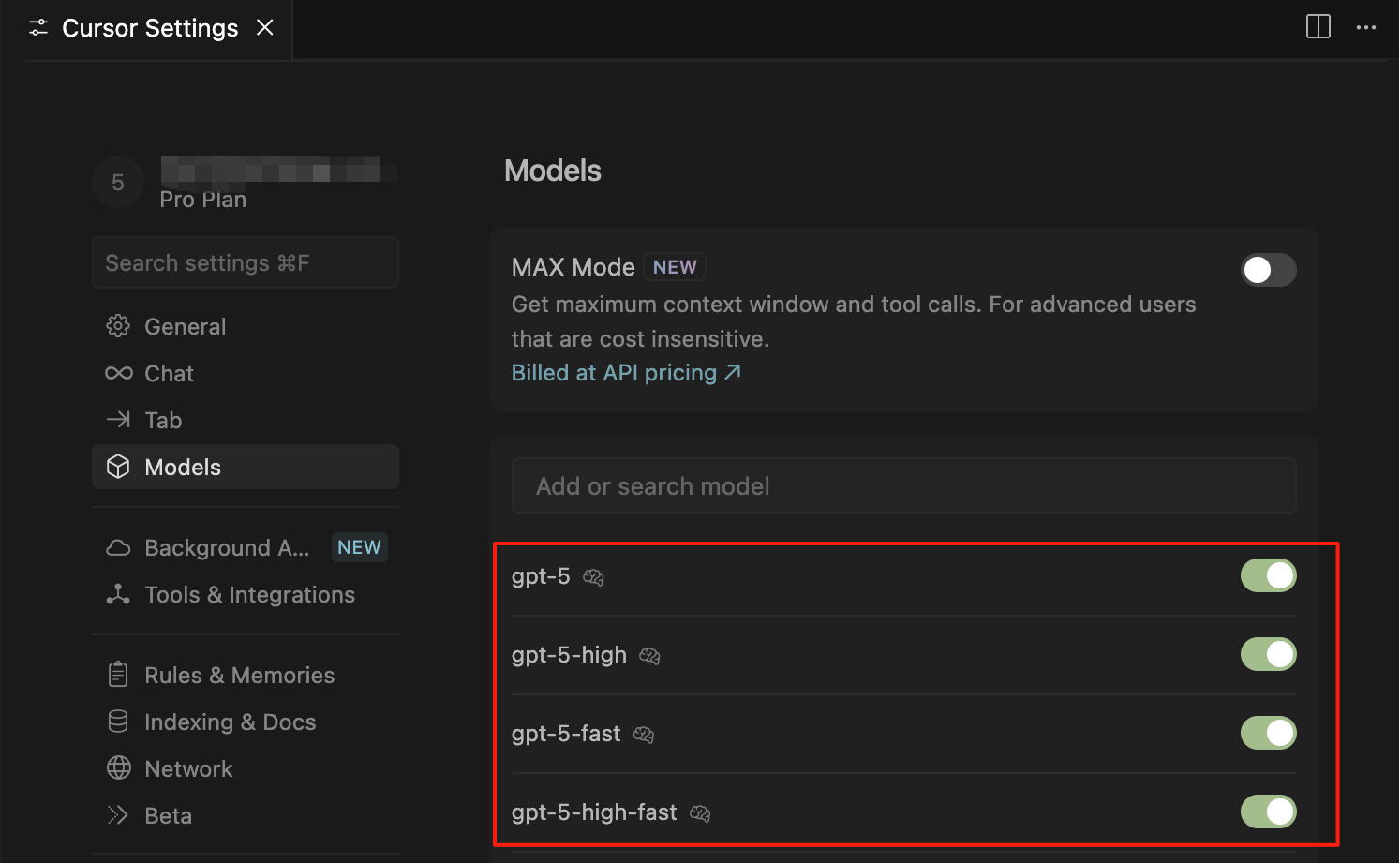Click the brain icon beside gpt-5-high
1400x864 pixels.
pos(649,656)
